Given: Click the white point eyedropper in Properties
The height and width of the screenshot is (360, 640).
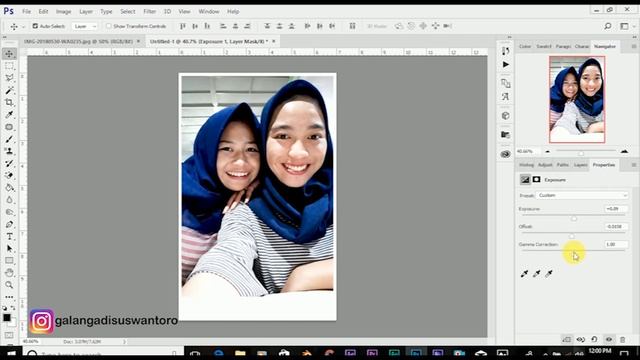Looking at the screenshot, I should point(549,273).
